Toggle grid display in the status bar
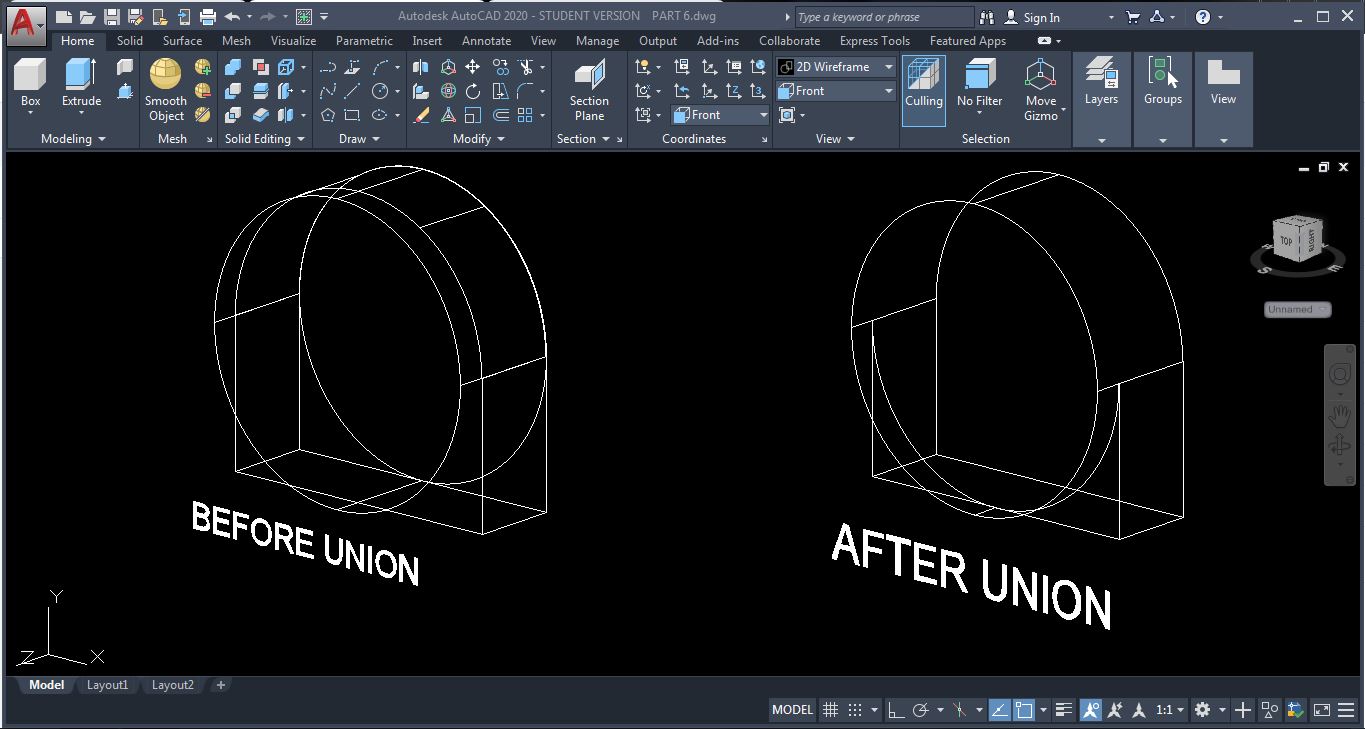 (830, 709)
